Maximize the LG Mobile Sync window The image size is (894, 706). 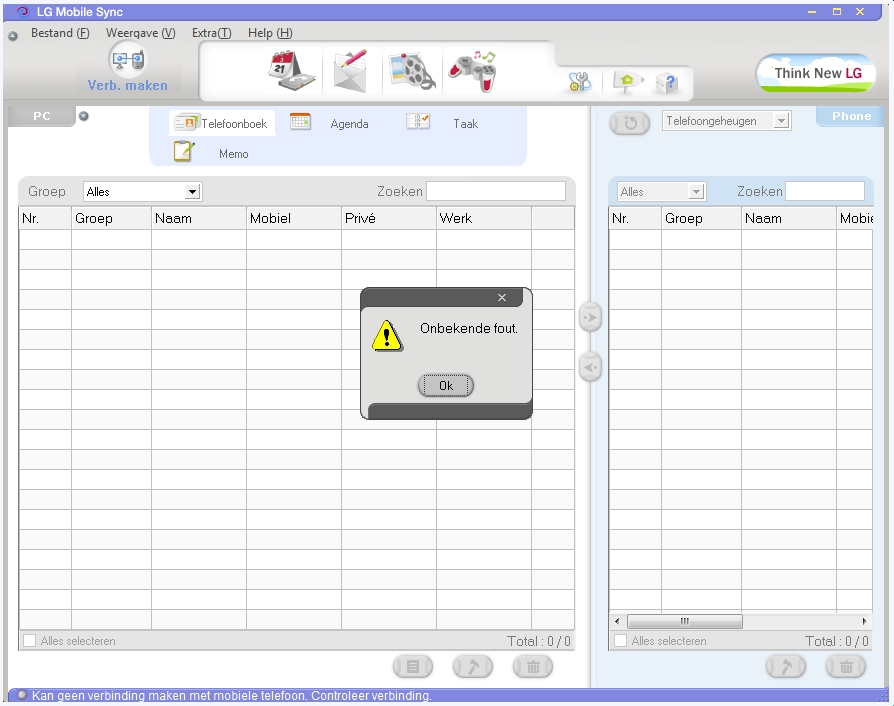836,11
